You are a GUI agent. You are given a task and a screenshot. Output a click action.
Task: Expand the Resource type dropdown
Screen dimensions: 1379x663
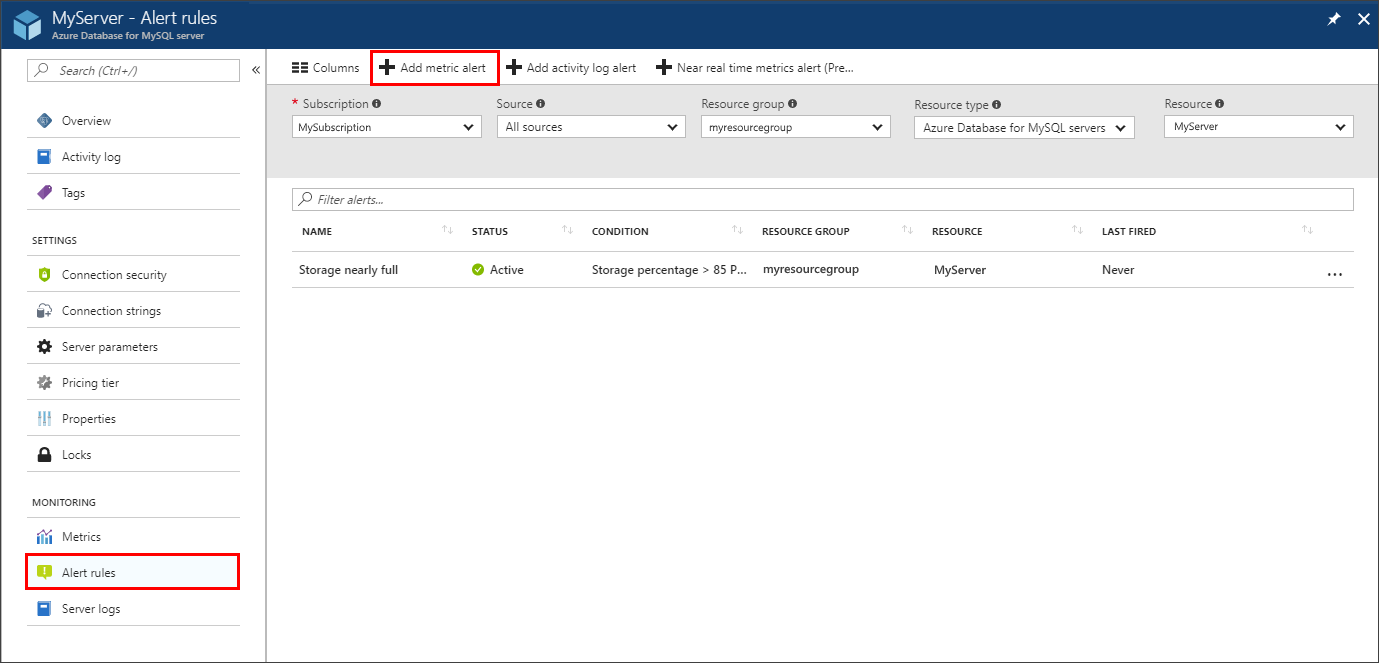tap(1023, 127)
